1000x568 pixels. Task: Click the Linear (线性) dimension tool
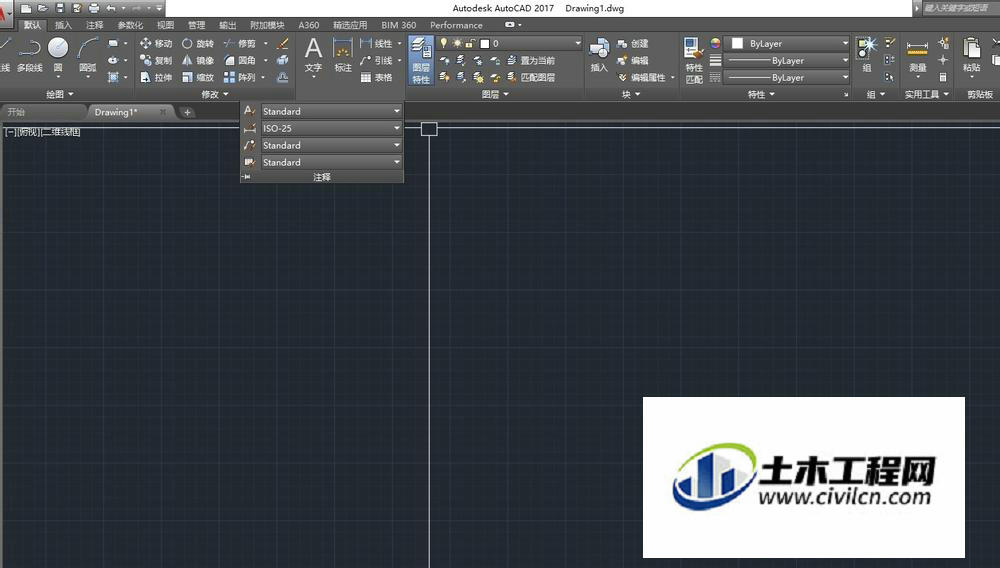coord(376,43)
